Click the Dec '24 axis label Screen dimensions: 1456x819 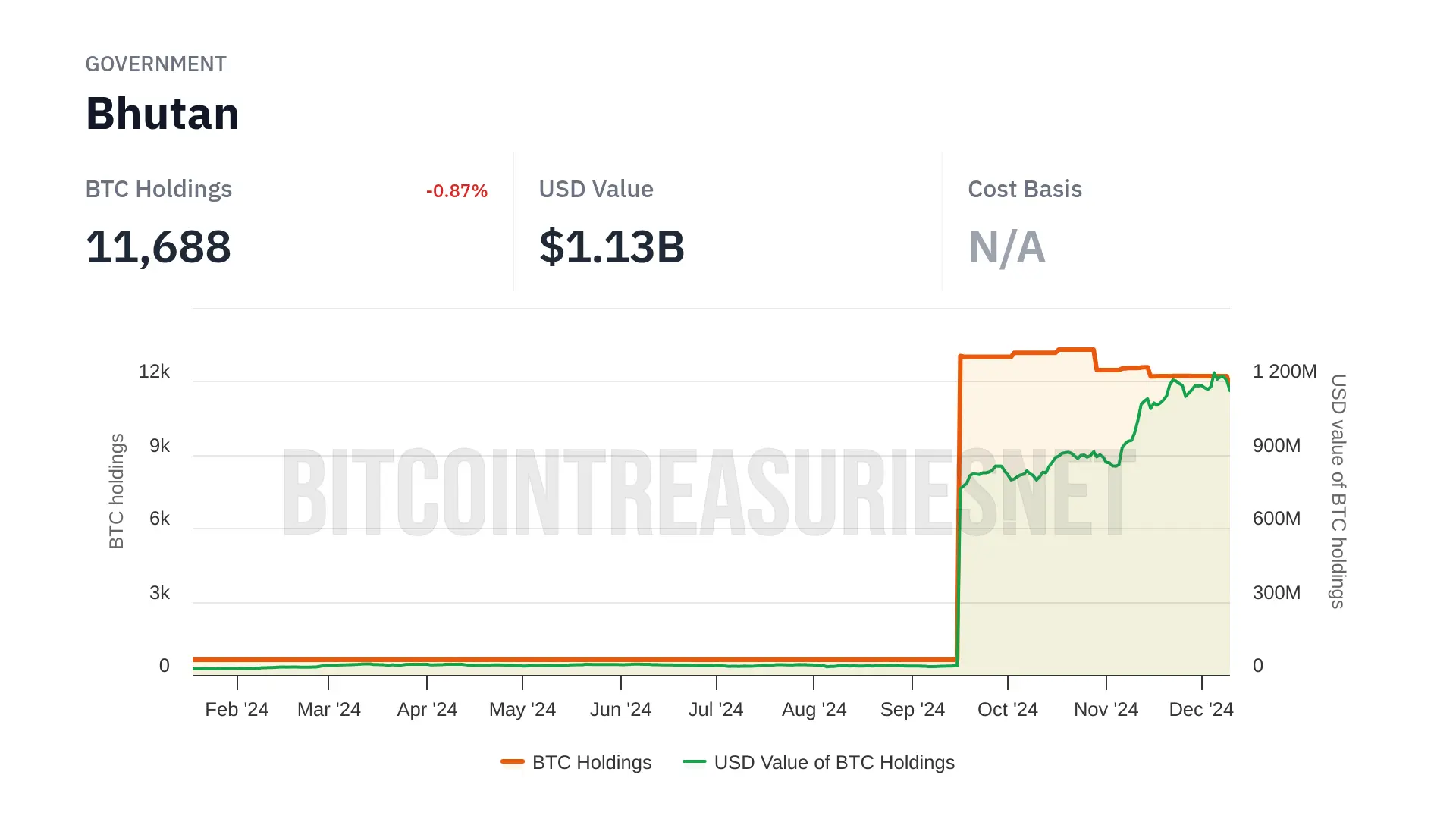1201,710
